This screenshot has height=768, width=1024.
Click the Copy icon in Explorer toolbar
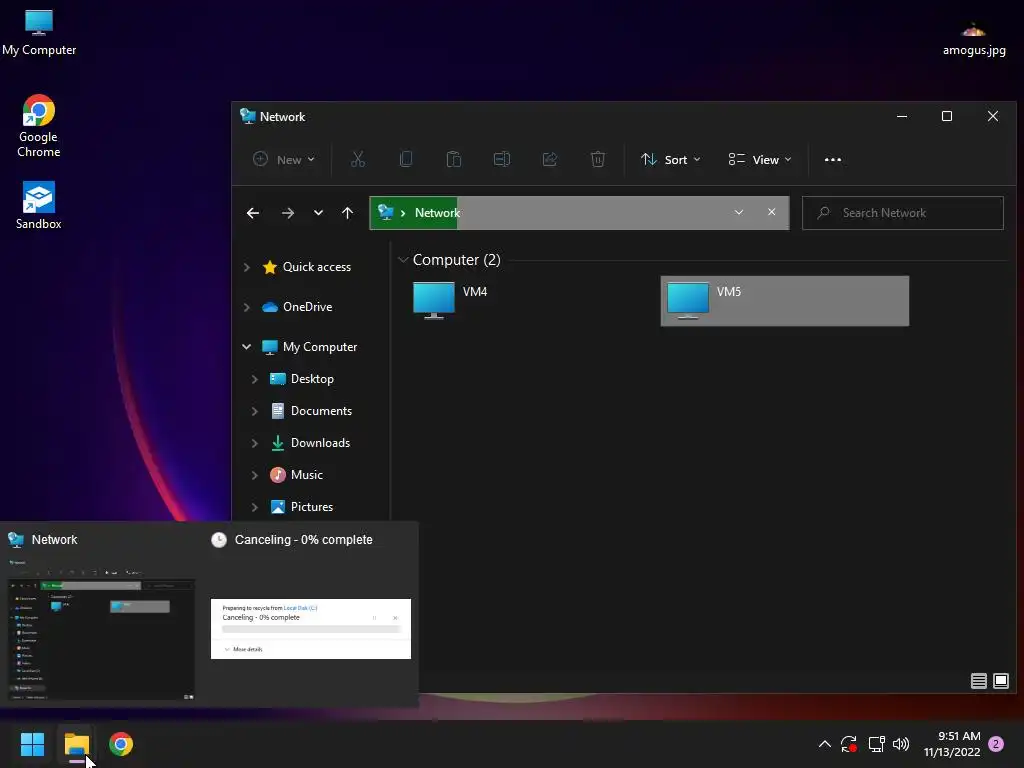[x=406, y=159]
